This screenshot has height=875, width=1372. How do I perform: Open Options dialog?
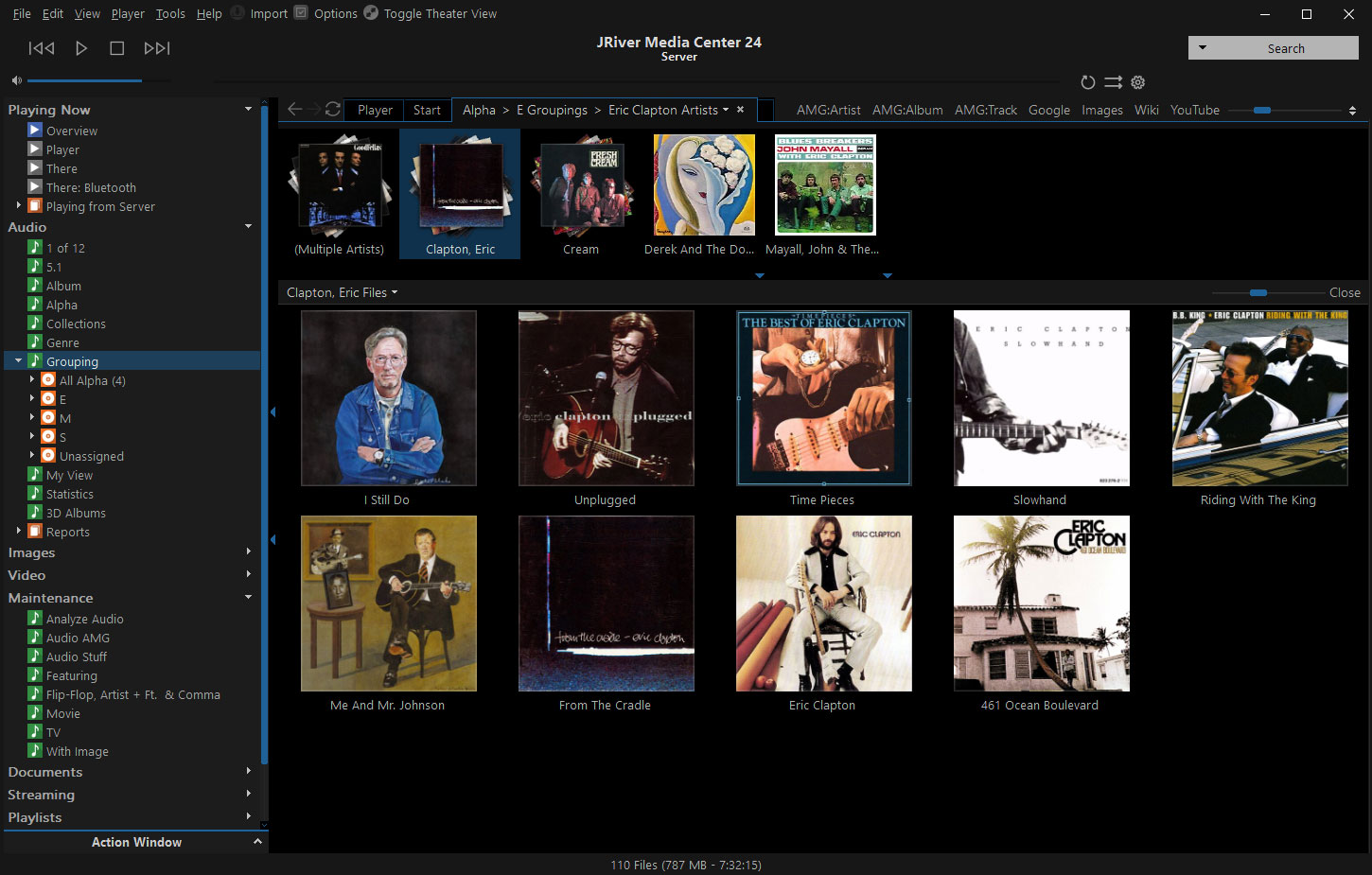[x=325, y=13]
